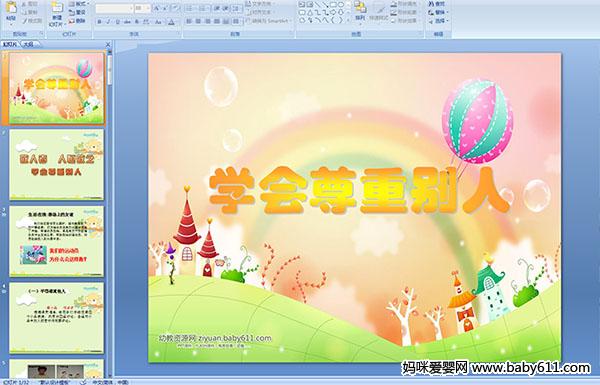Copy the selection with 复制
Screen dimensions: 600x385
click(x=30, y=13)
